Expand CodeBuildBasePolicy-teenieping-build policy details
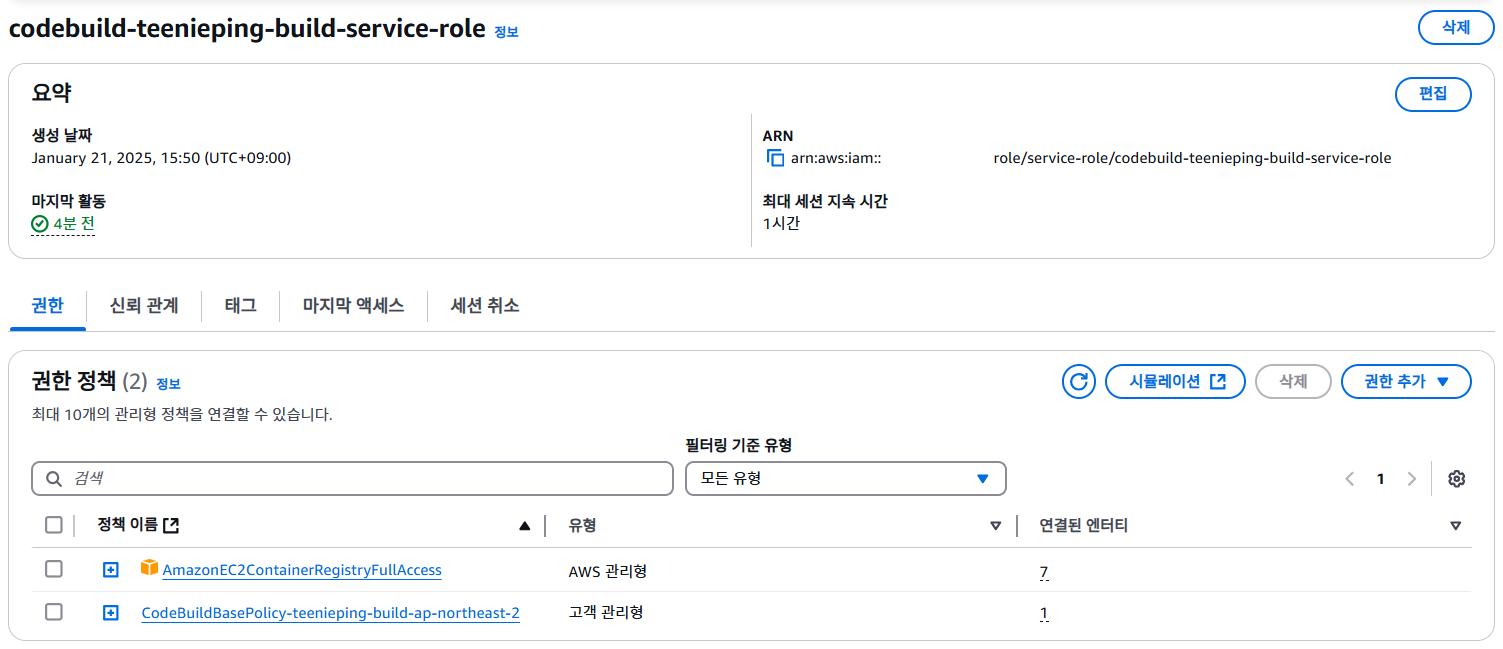 (111, 613)
